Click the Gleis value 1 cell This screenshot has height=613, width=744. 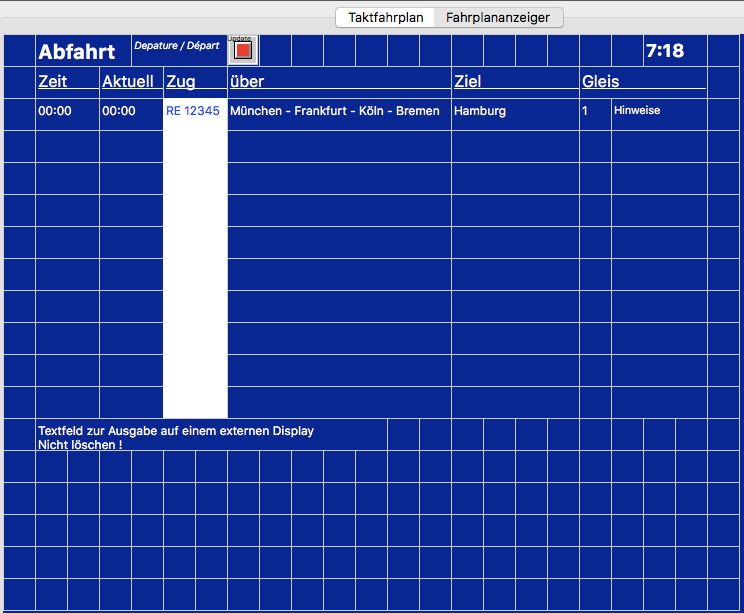[586, 111]
